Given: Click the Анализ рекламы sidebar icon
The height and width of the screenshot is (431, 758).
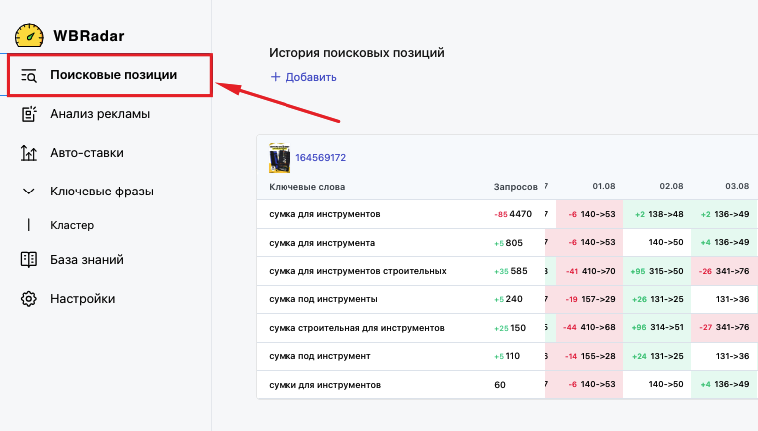Looking at the screenshot, I should coord(29,114).
